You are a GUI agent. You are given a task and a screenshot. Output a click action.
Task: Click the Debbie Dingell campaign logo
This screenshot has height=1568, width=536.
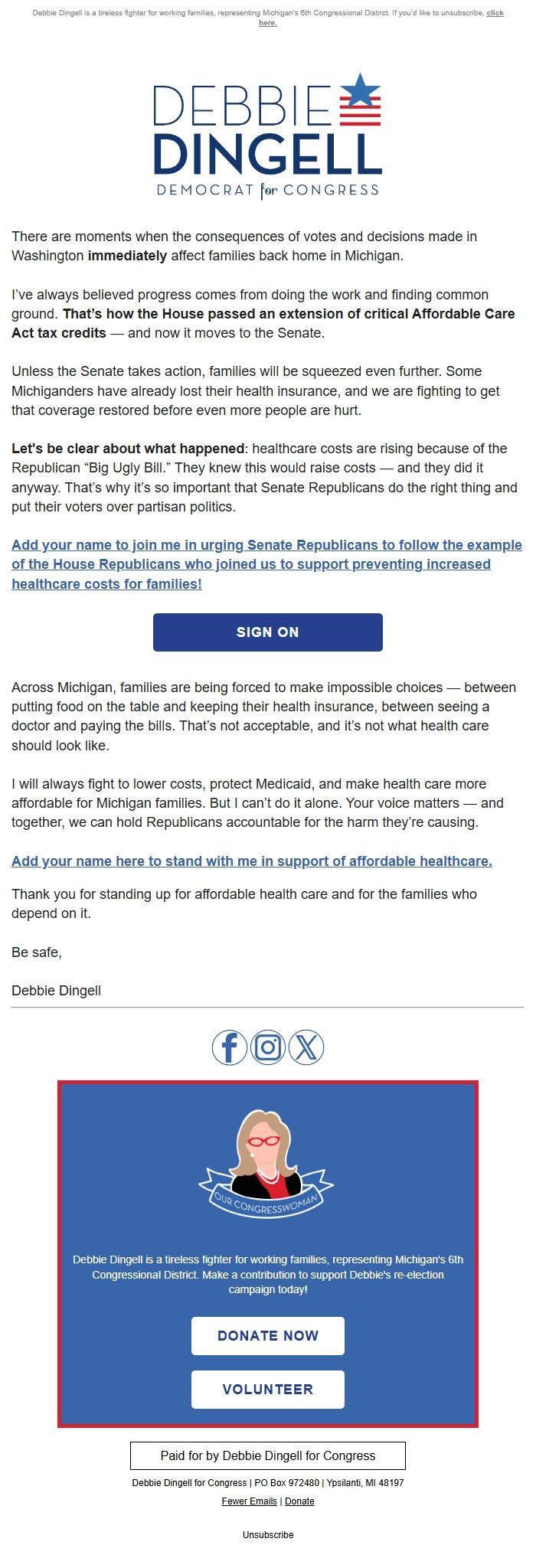click(x=267, y=138)
